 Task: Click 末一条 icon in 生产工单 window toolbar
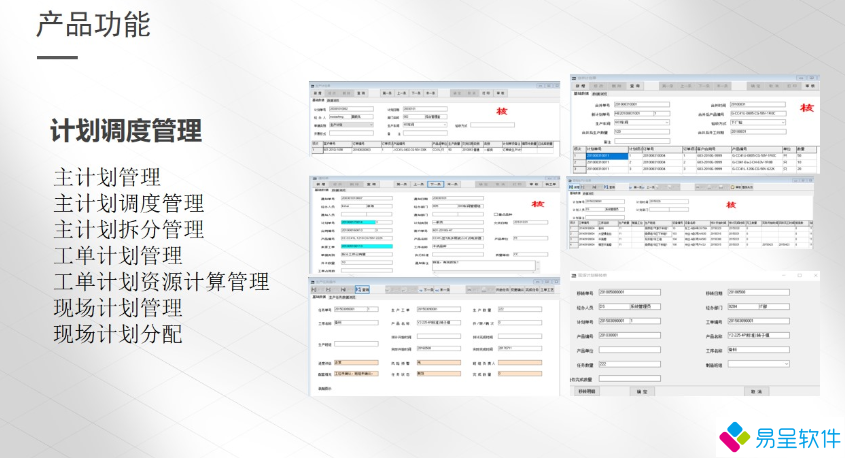[x=442, y=289]
